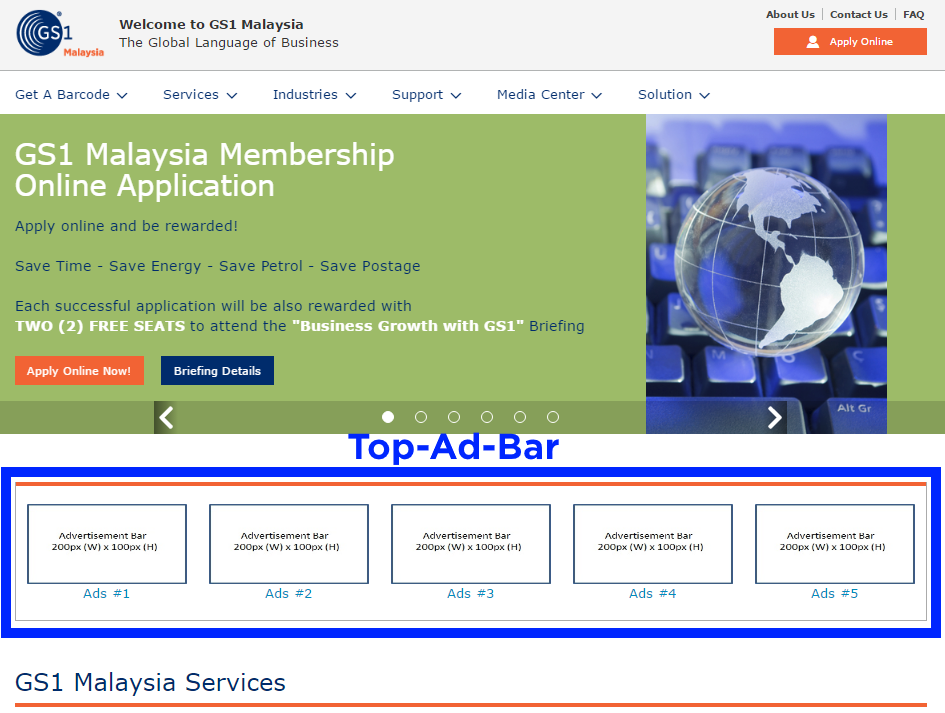Viewport: 945px width, 713px height.
Task: Open the Media Center menu
Action: pyautogui.click(x=549, y=95)
